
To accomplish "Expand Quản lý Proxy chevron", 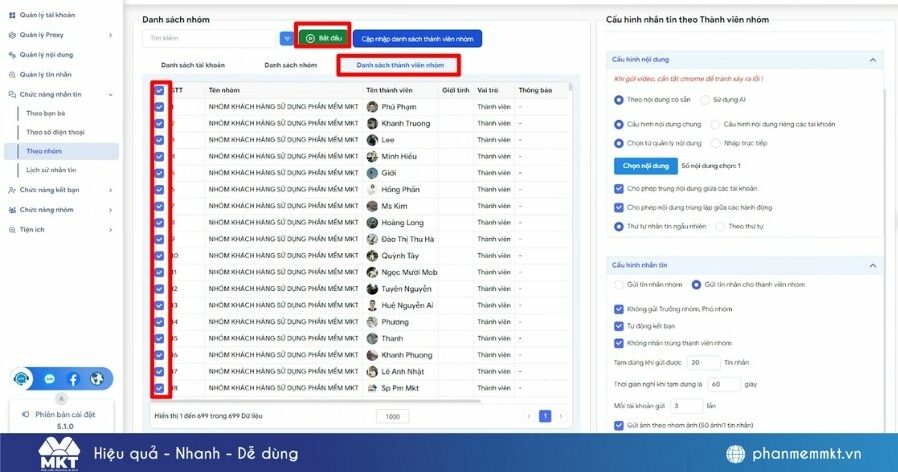I will pyautogui.click(x=111, y=35).
